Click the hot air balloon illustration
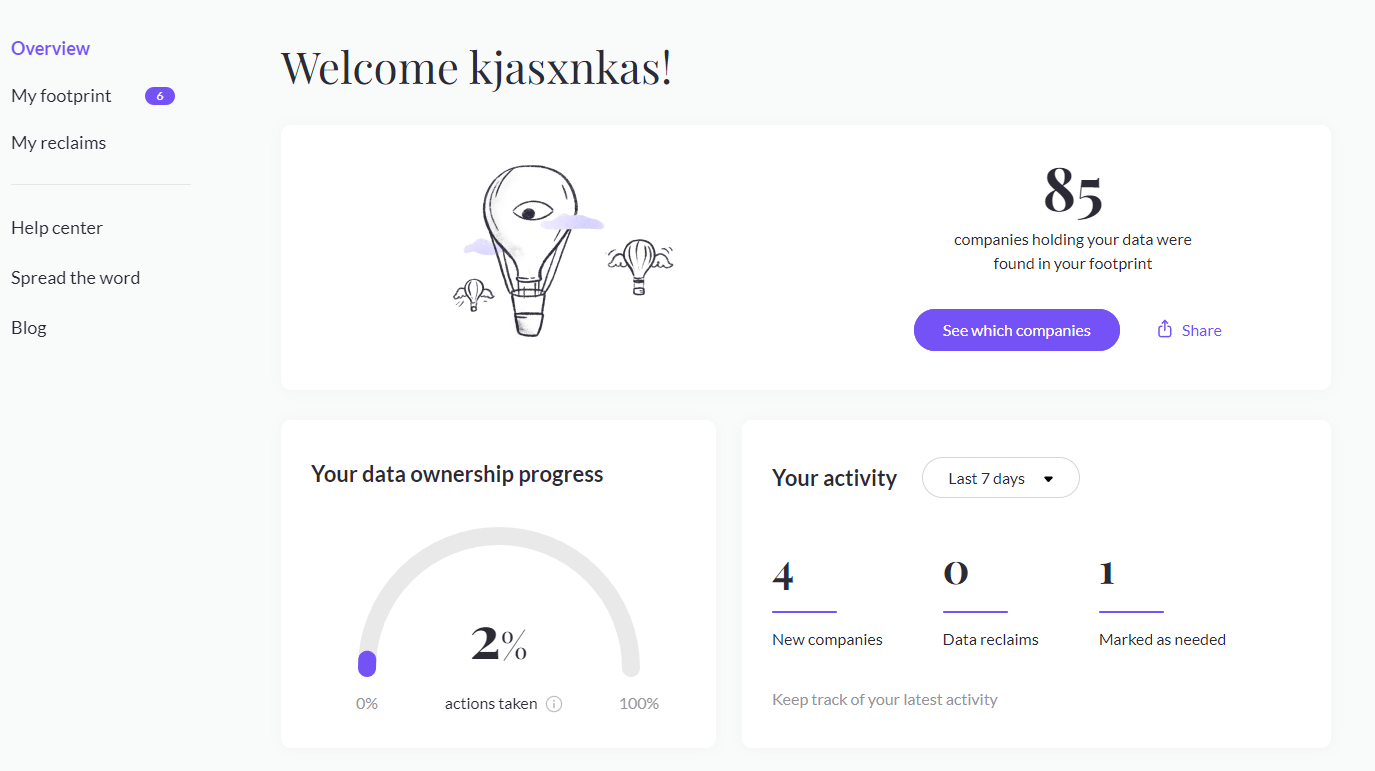The image size is (1375, 771). (x=530, y=250)
